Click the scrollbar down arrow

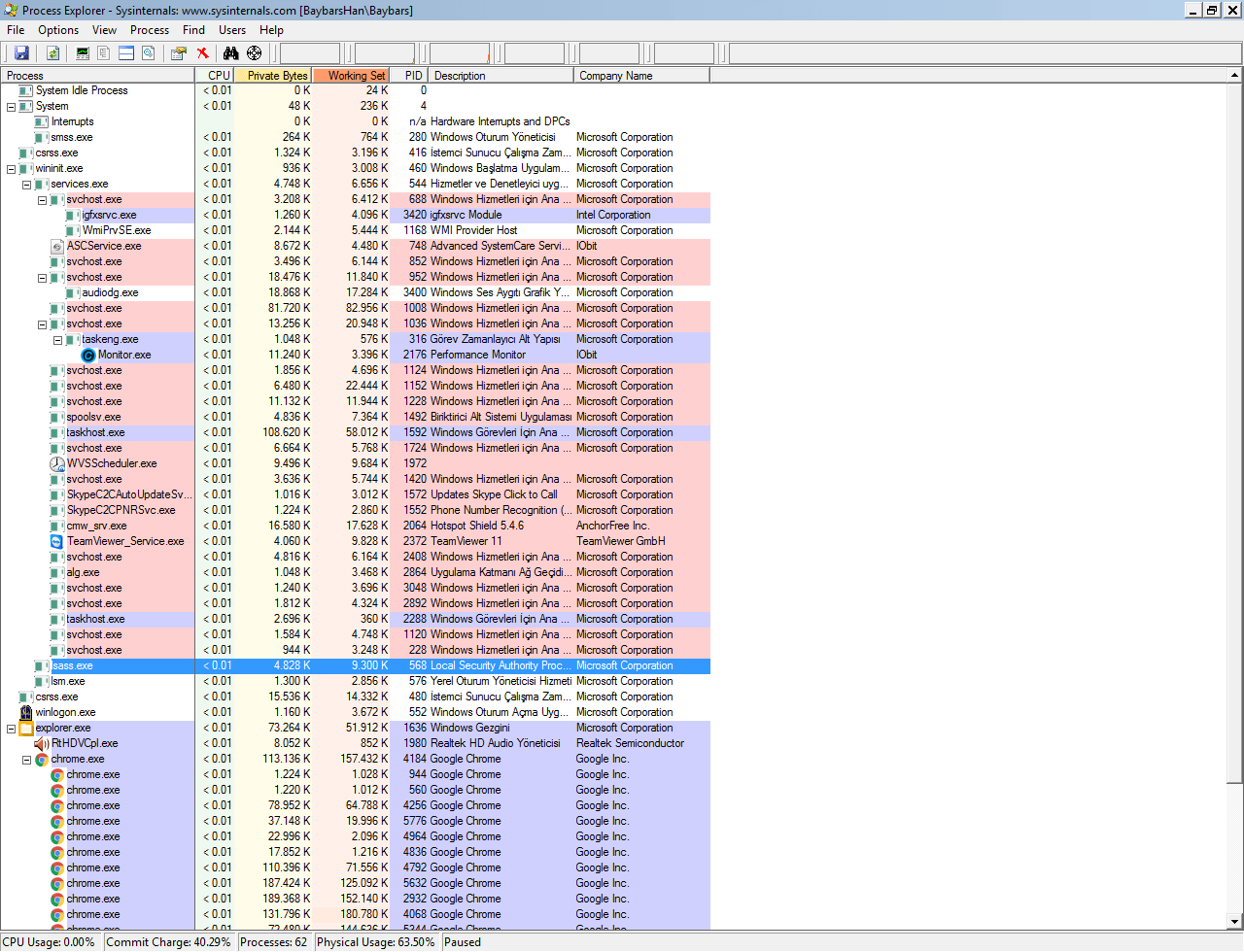click(1234, 921)
